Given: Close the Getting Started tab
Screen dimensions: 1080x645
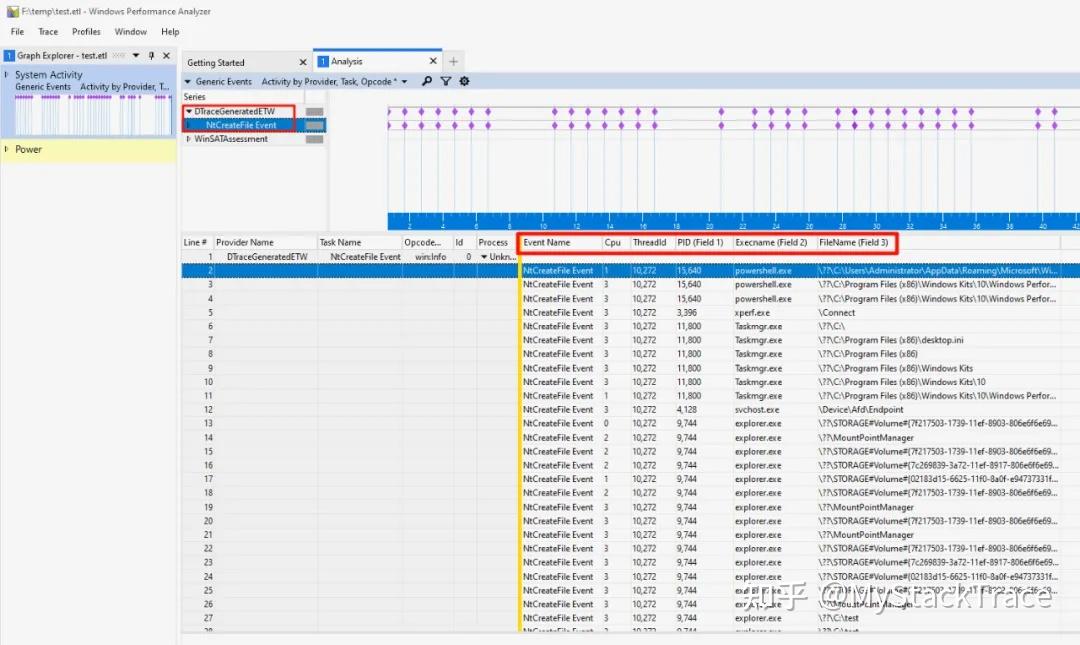Looking at the screenshot, I should (302, 62).
